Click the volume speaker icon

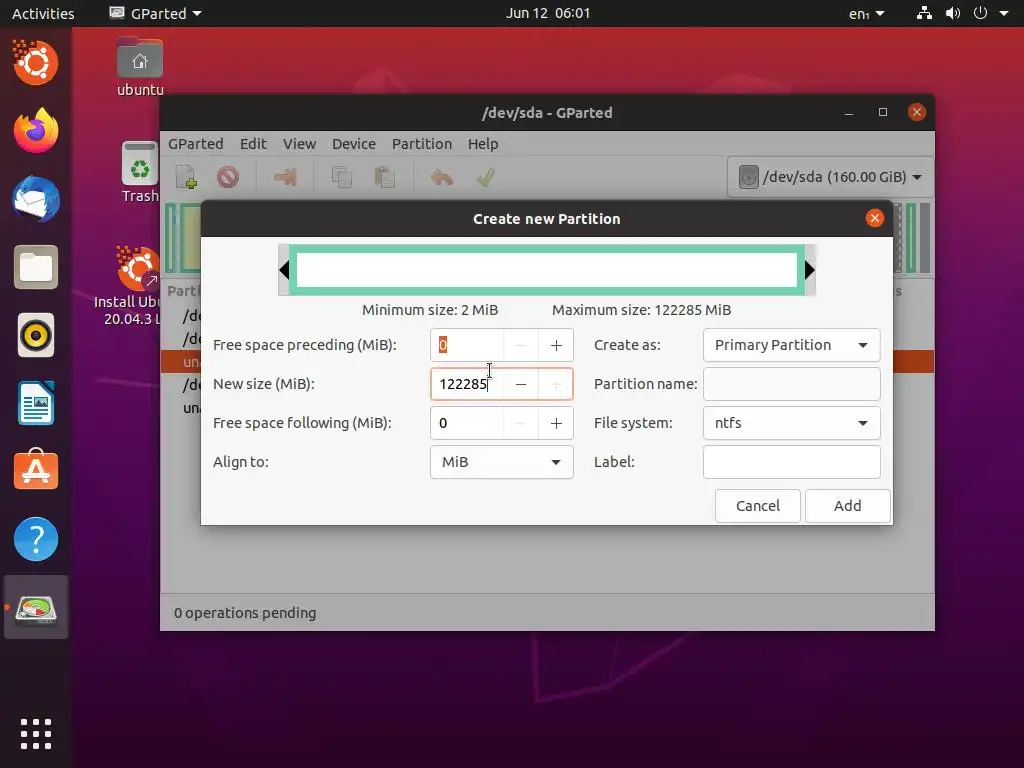(x=953, y=13)
